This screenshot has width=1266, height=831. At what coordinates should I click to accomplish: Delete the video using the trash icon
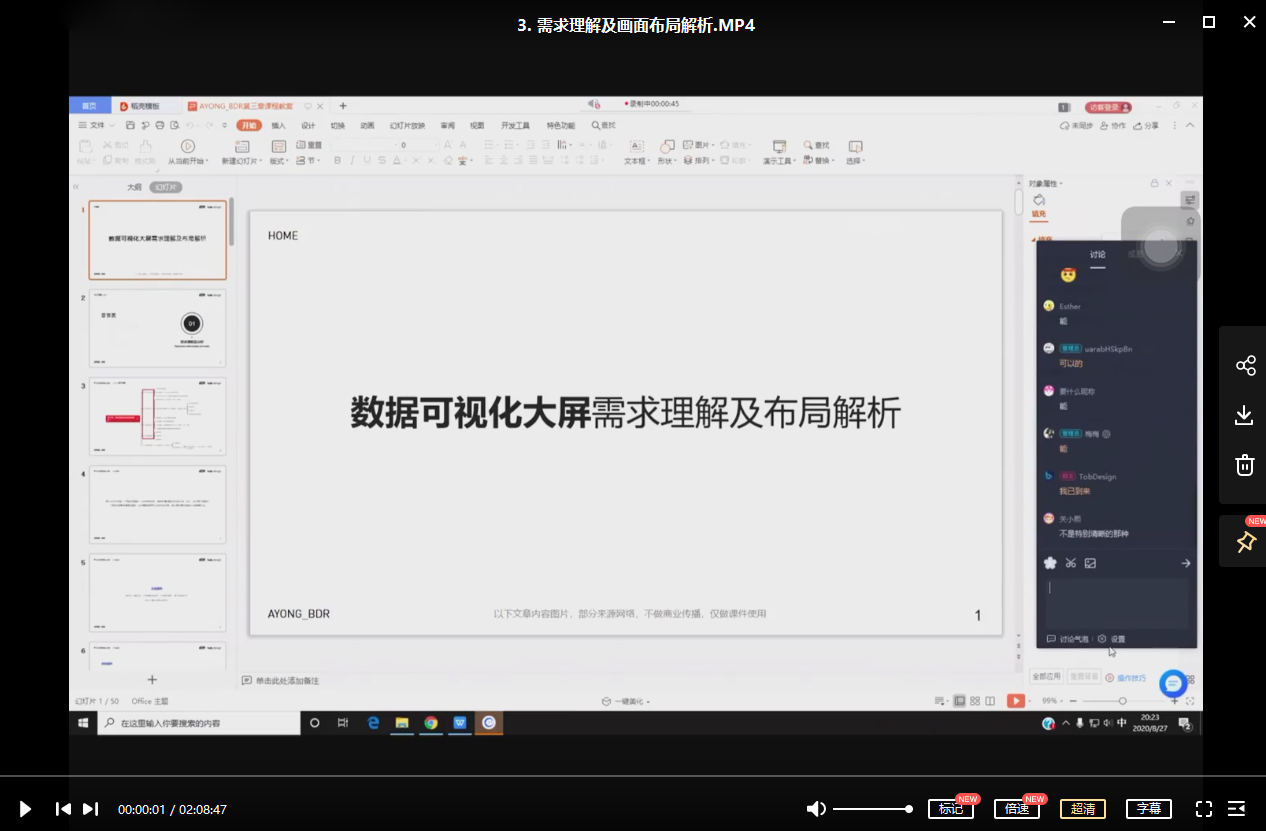point(1245,465)
